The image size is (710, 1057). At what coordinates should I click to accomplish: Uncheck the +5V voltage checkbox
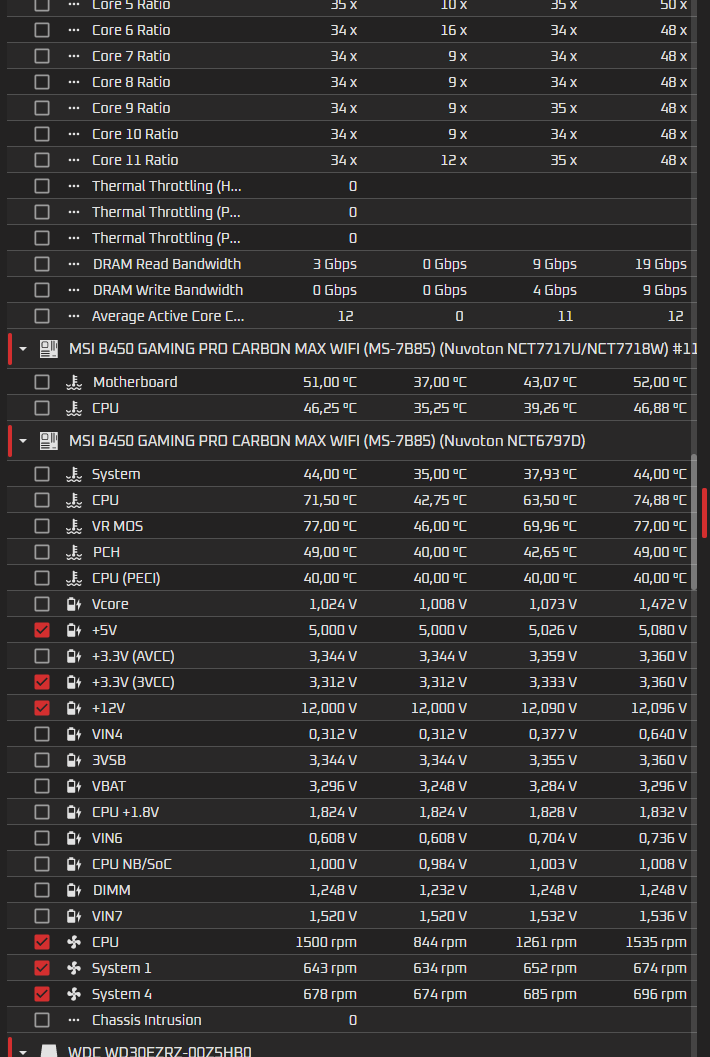[42, 630]
